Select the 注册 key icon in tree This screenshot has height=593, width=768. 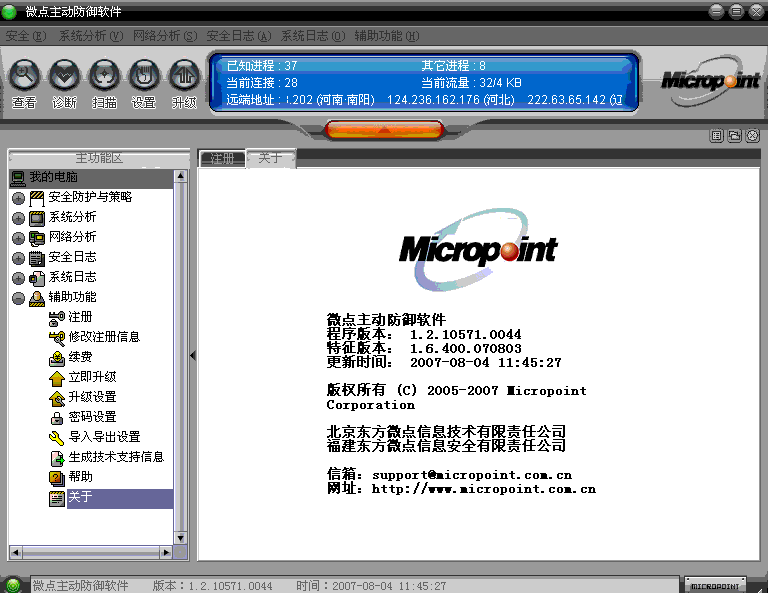[57, 318]
